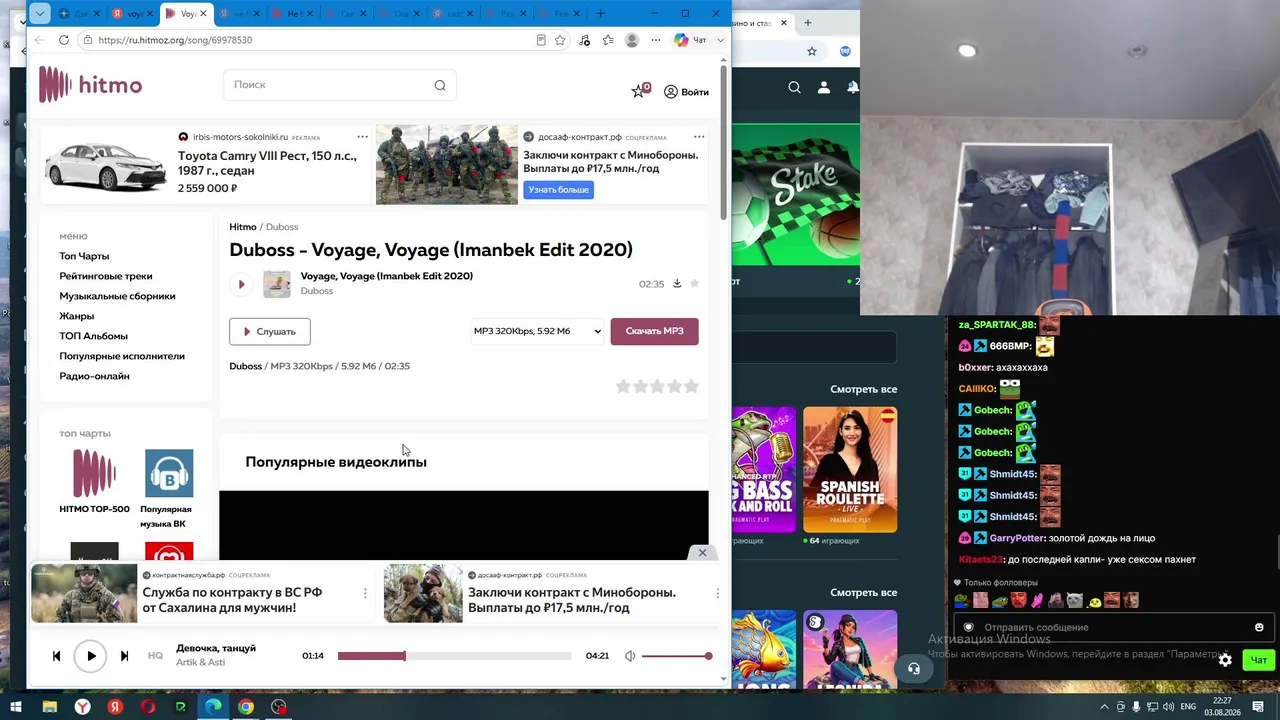Click the Stake banner in casino window

tap(796, 195)
